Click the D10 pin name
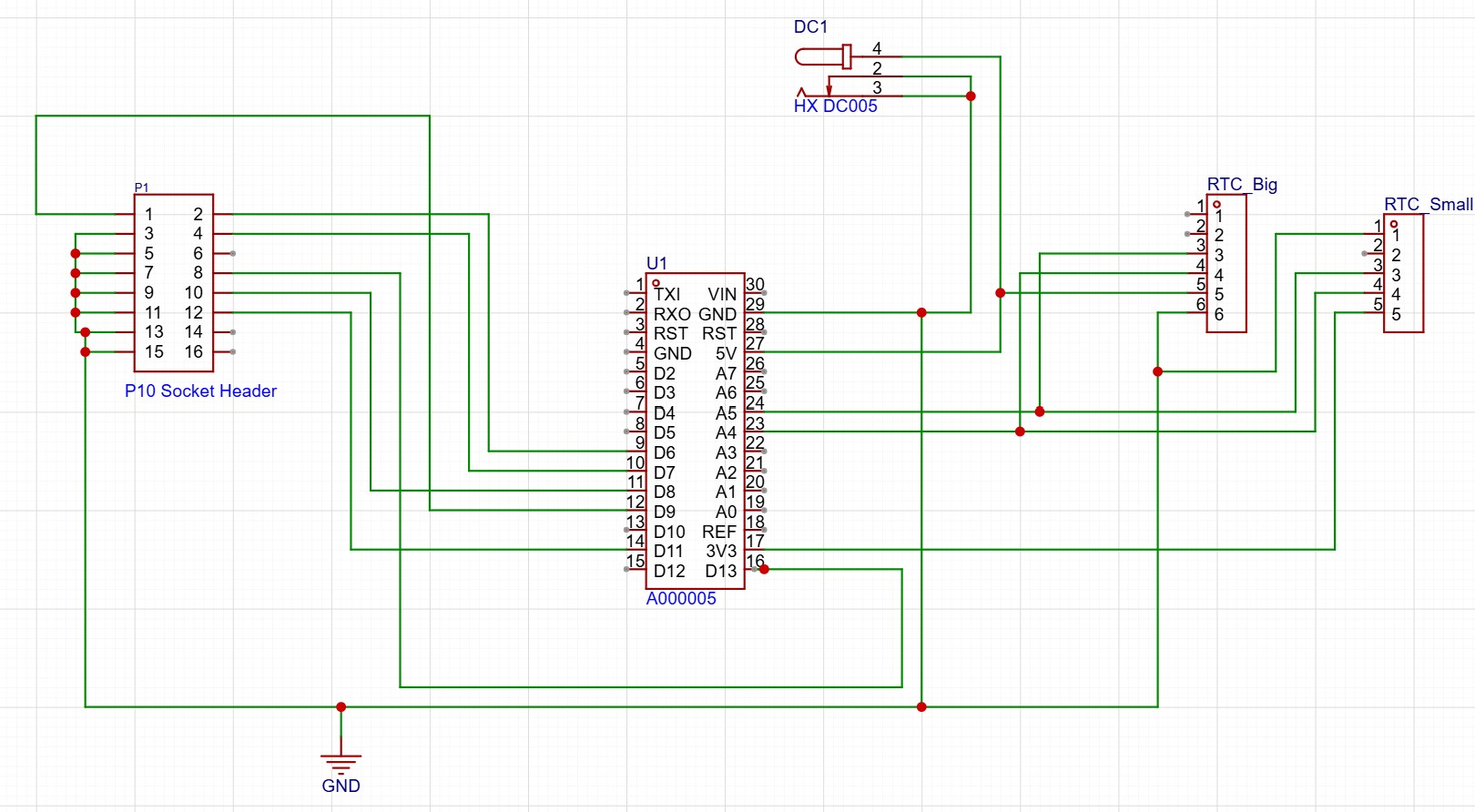This screenshot has height=812, width=1475. point(669,532)
